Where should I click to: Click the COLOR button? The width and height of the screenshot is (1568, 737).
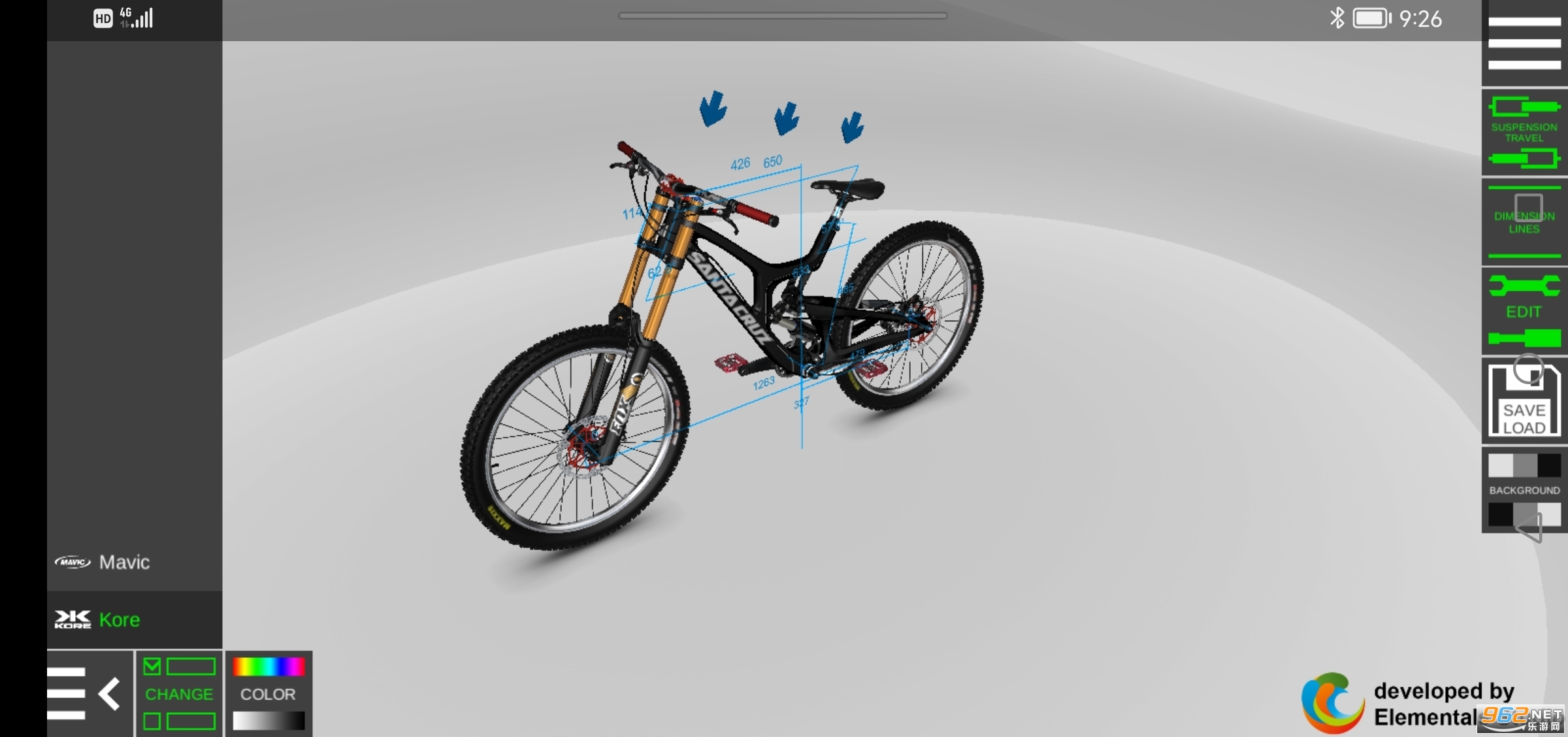point(267,693)
